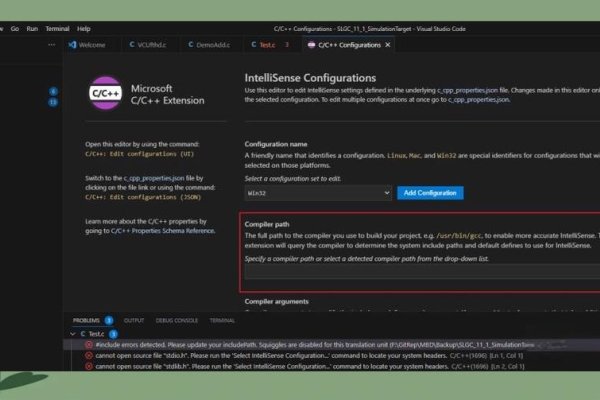The image size is (600, 400).
Task: Click the Test.c problem count badge
Action: coord(113,334)
